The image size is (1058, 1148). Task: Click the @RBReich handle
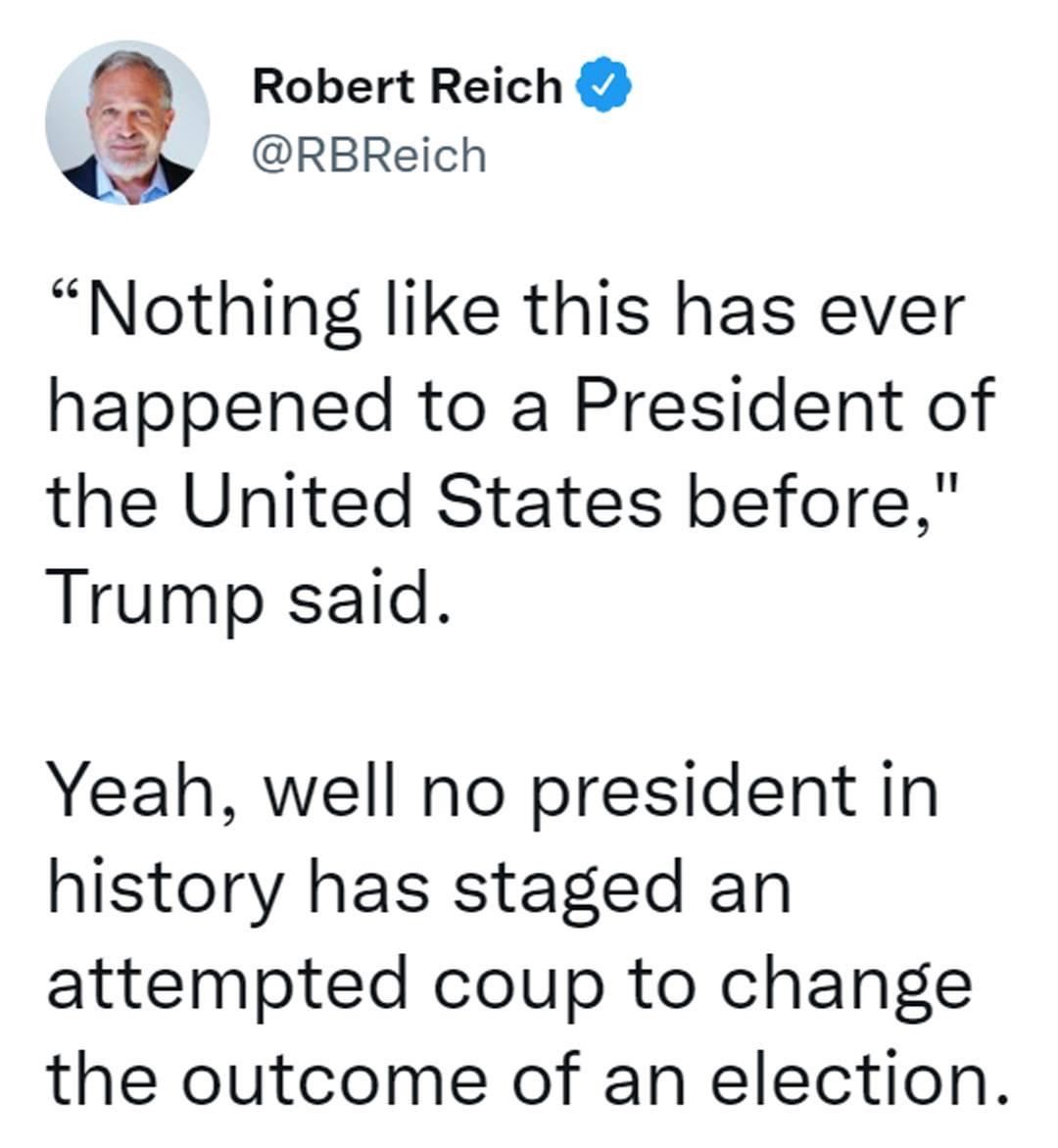pos(368,155)
